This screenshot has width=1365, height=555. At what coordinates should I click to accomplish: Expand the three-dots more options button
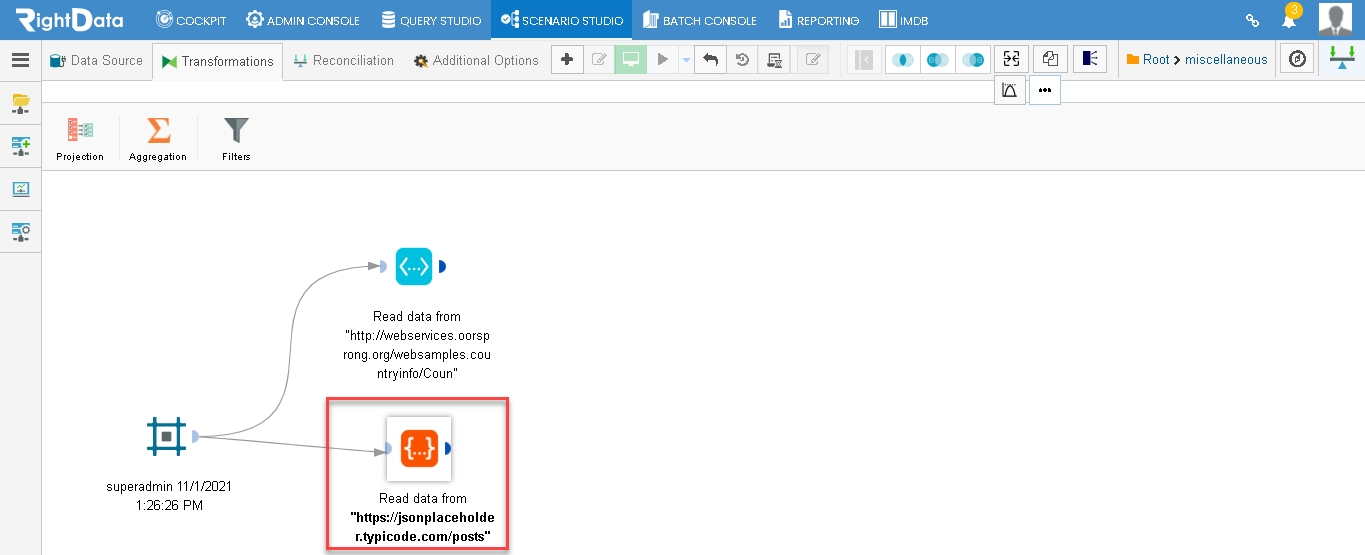coord(1045,90)
